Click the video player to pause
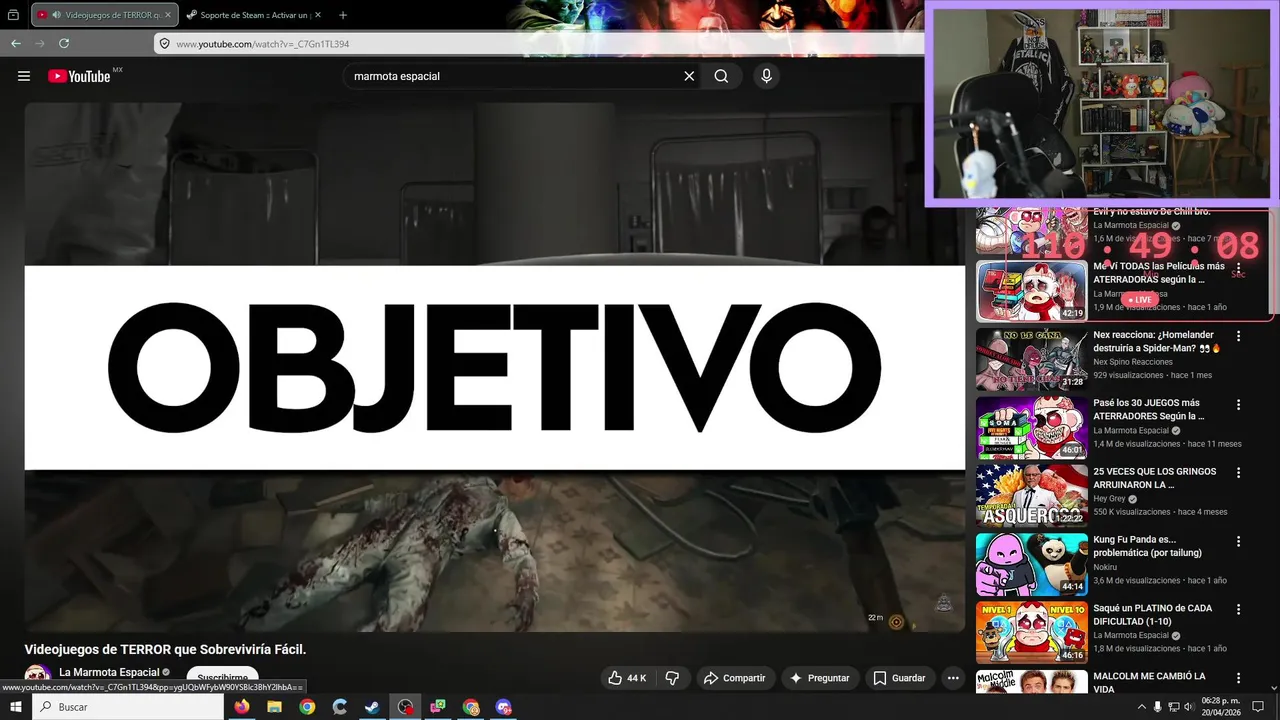This screenshot has height=720, width=1280. click(495, 367)
